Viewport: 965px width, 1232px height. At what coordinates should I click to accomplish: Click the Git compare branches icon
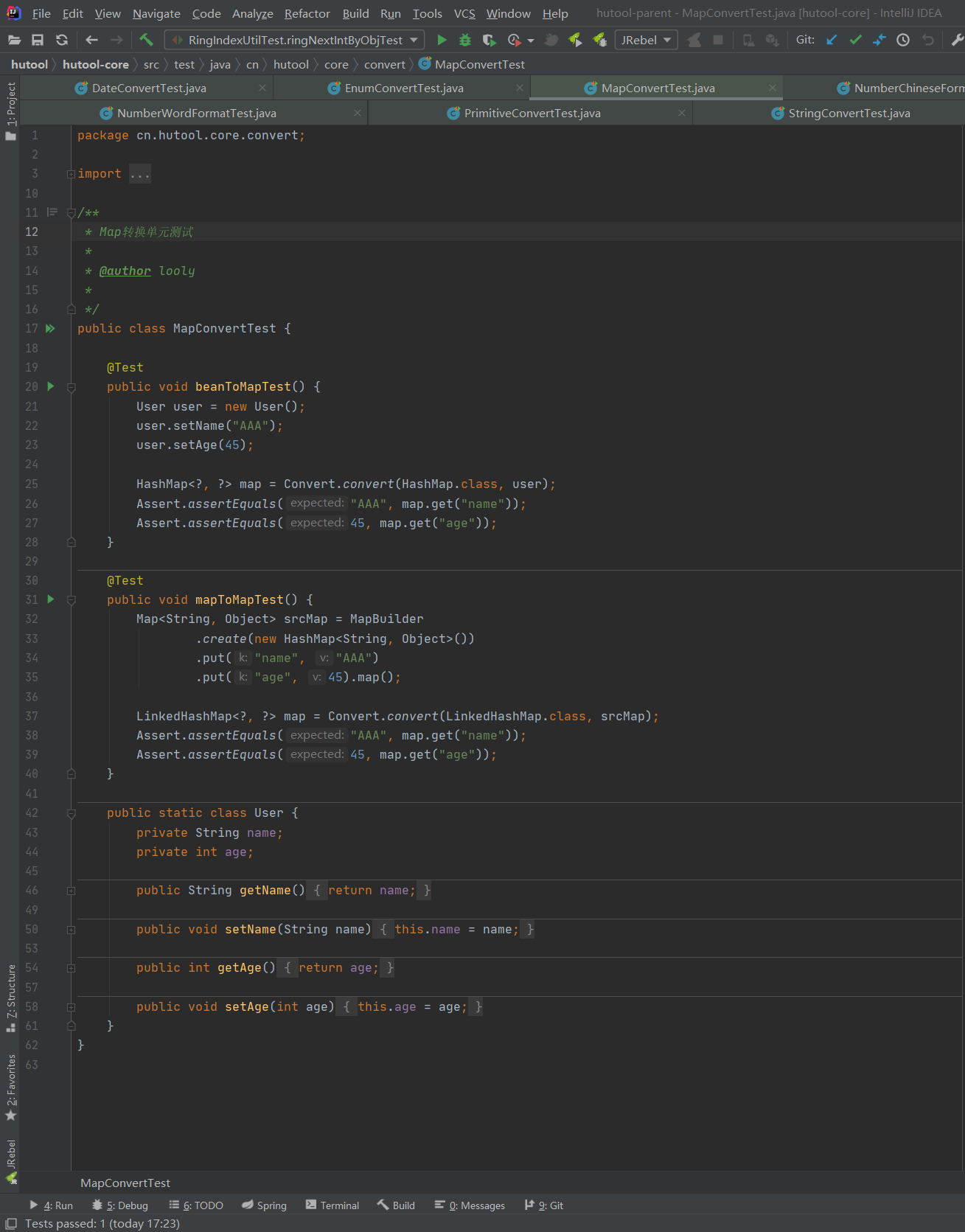coord(879,40)
